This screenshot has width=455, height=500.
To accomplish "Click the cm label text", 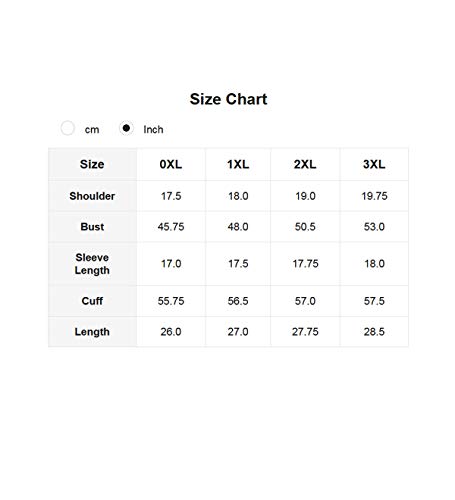I will 92,130.
